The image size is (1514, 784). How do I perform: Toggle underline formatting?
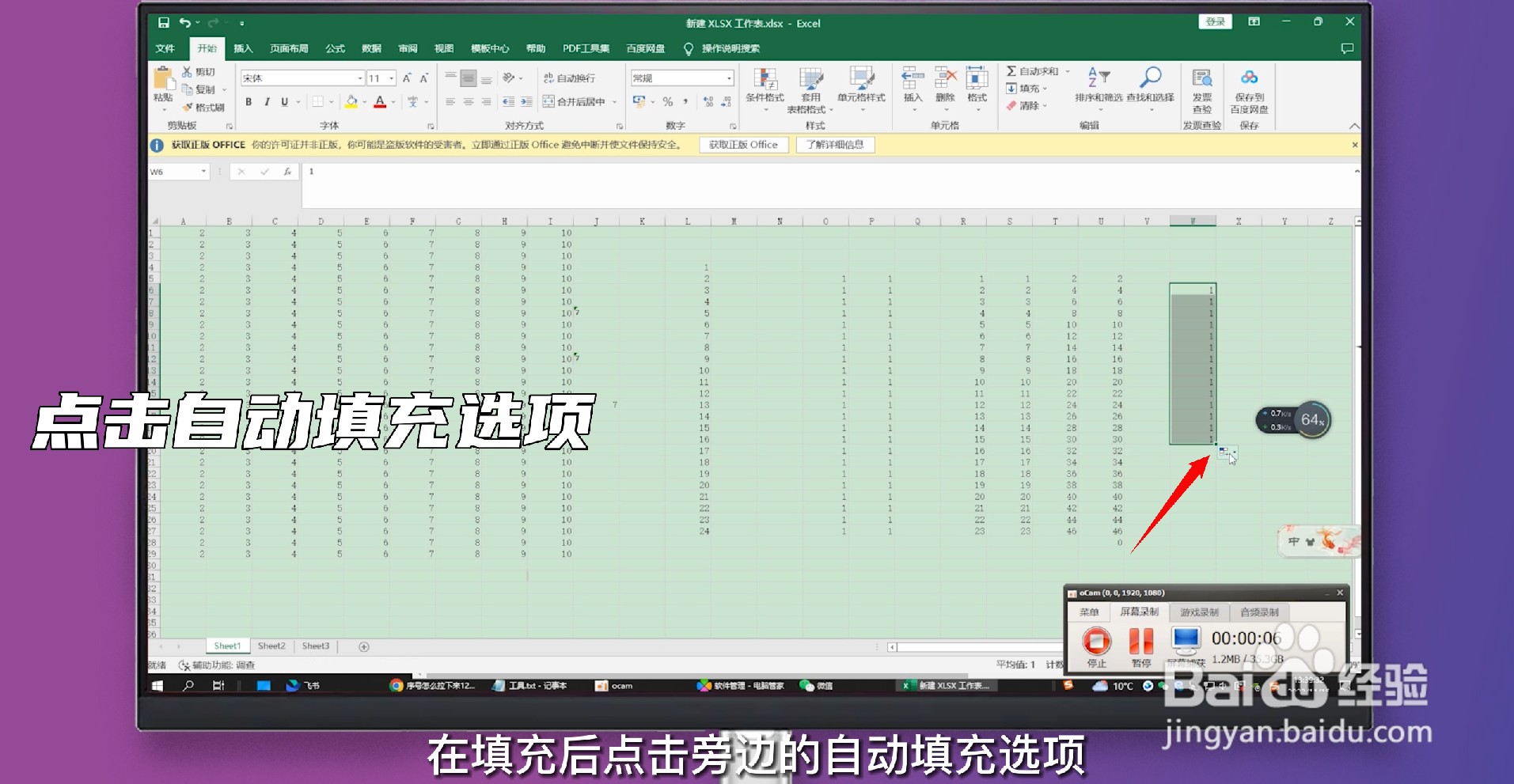click(x=283, y=102)
